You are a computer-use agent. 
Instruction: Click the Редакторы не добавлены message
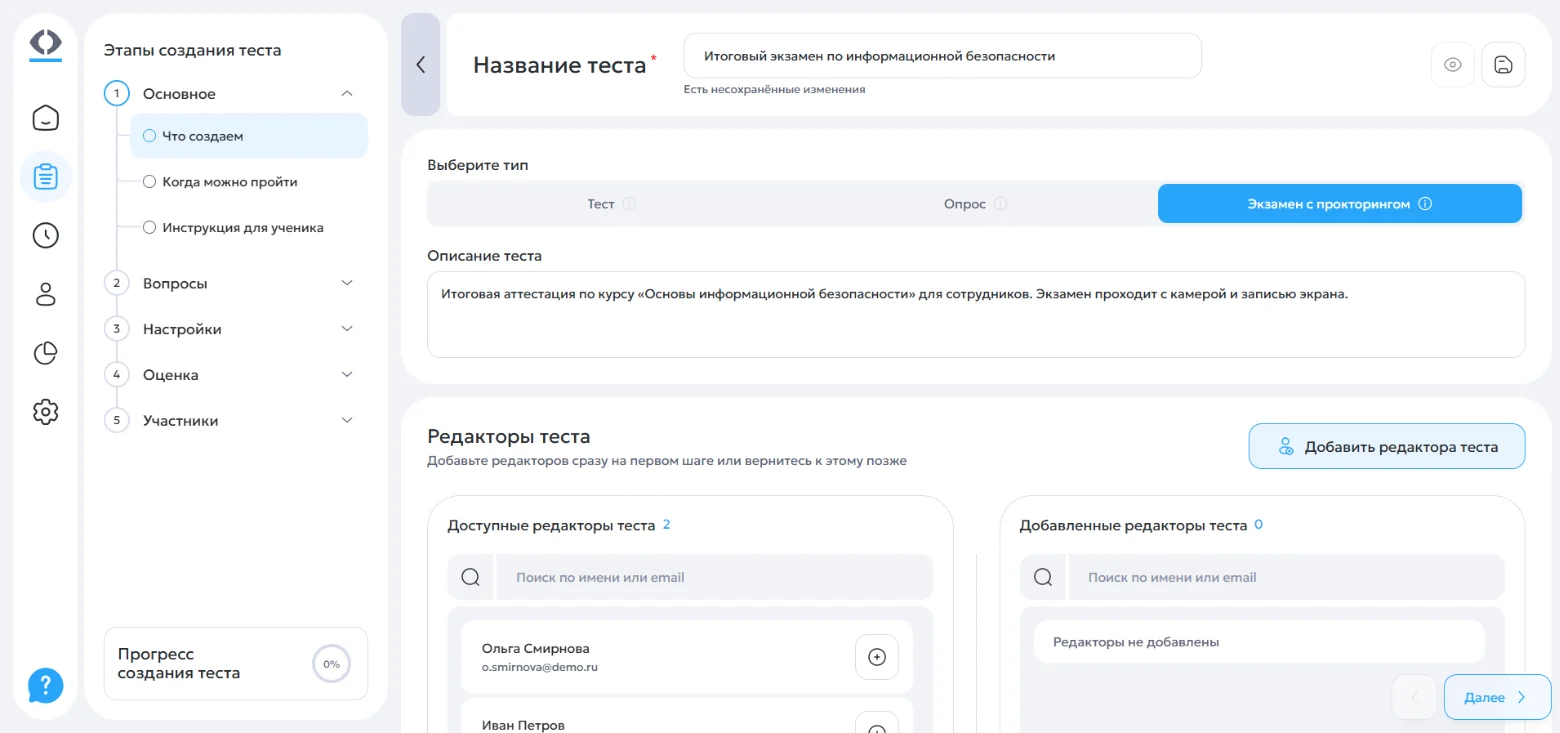point(1136,642)
